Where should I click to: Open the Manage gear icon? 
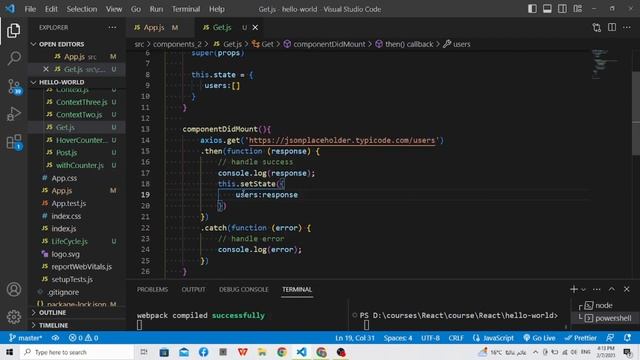(13, 317)
